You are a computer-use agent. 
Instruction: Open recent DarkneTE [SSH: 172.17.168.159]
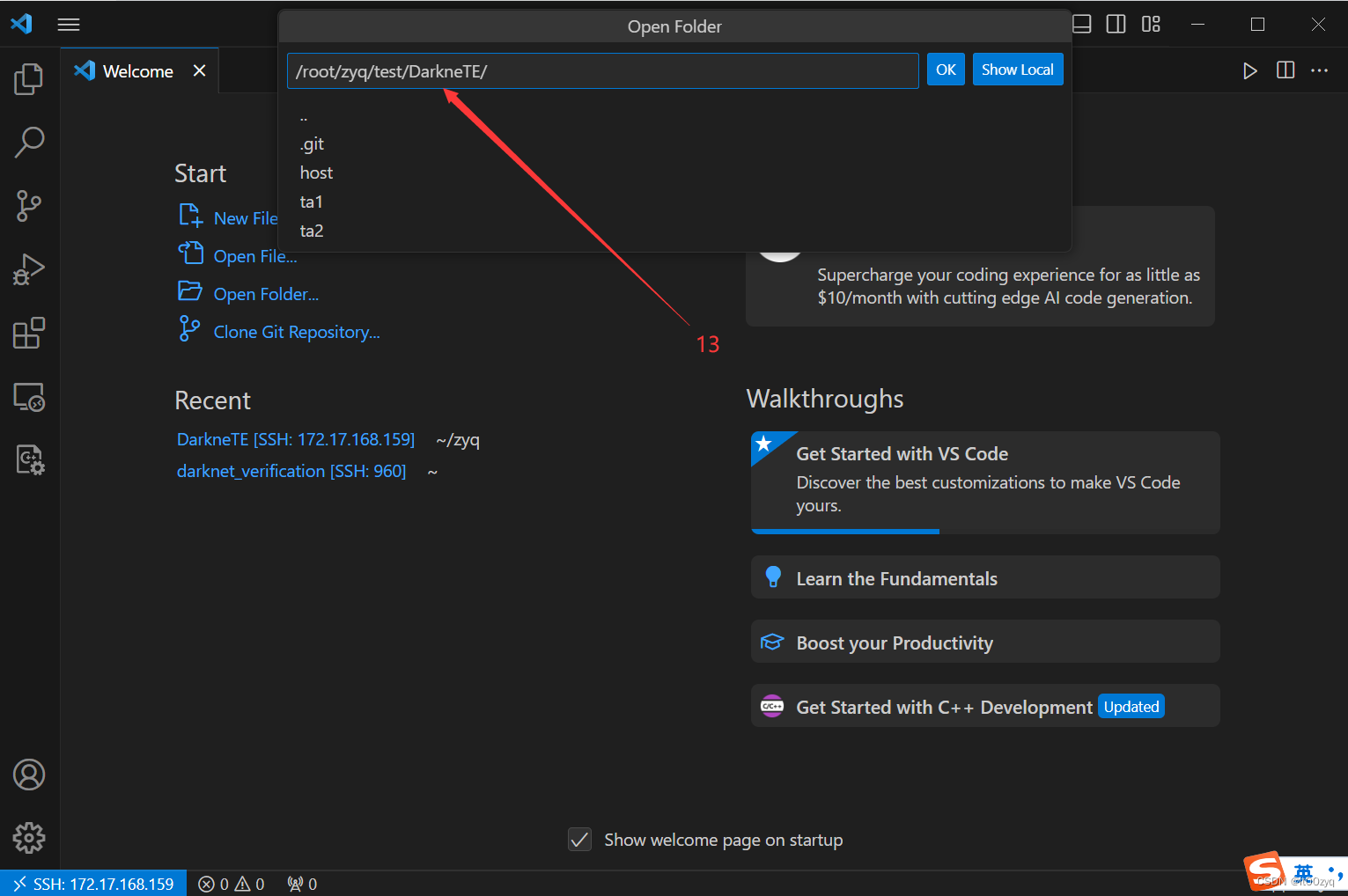pyautogui.click(x=296, y=439)
